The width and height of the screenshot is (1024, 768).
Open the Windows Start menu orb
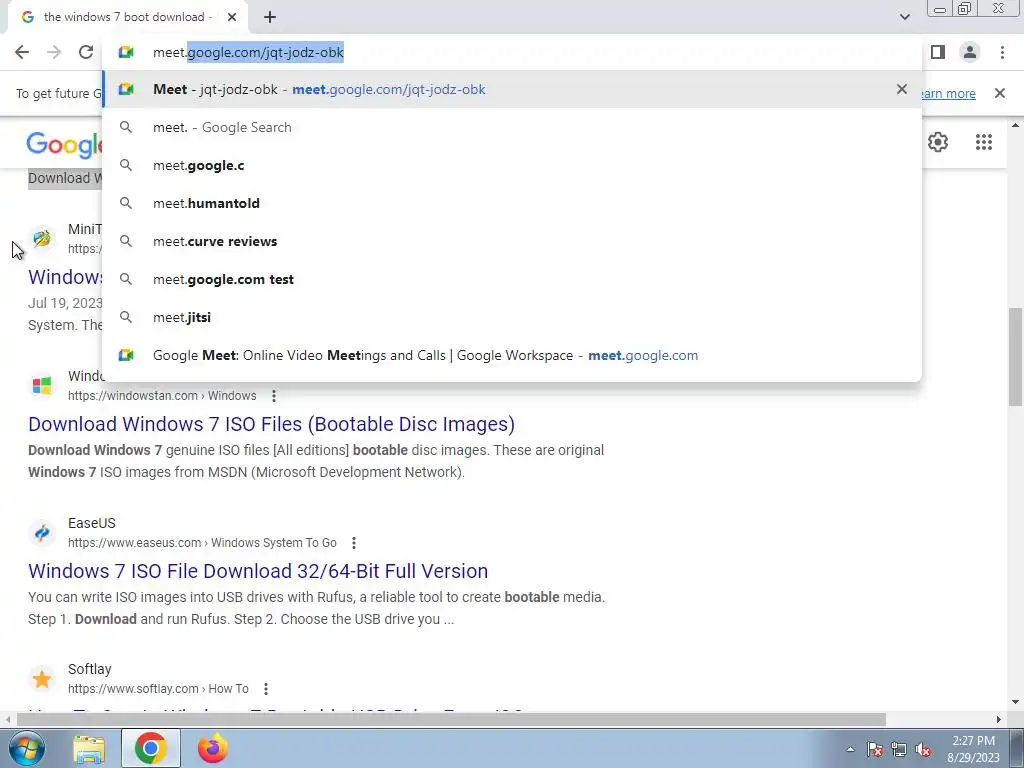26,748
